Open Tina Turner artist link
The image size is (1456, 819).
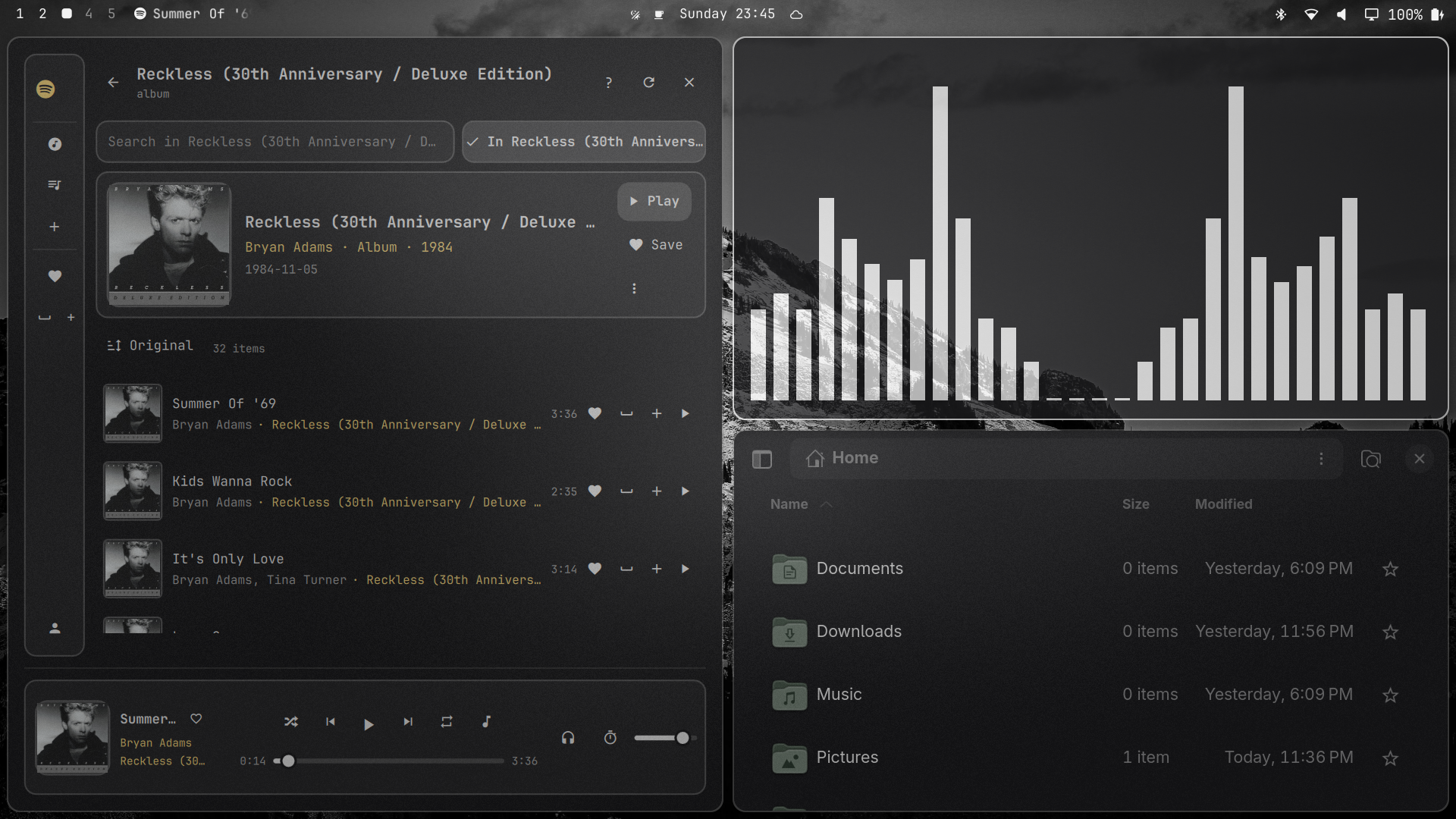306,580
